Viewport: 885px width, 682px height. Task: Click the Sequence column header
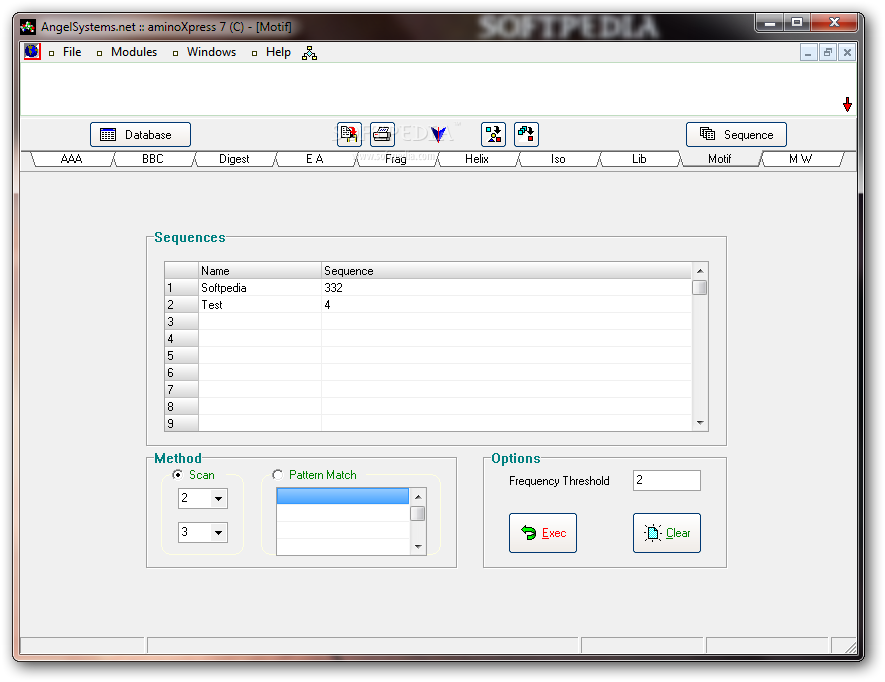click(506, 271)
